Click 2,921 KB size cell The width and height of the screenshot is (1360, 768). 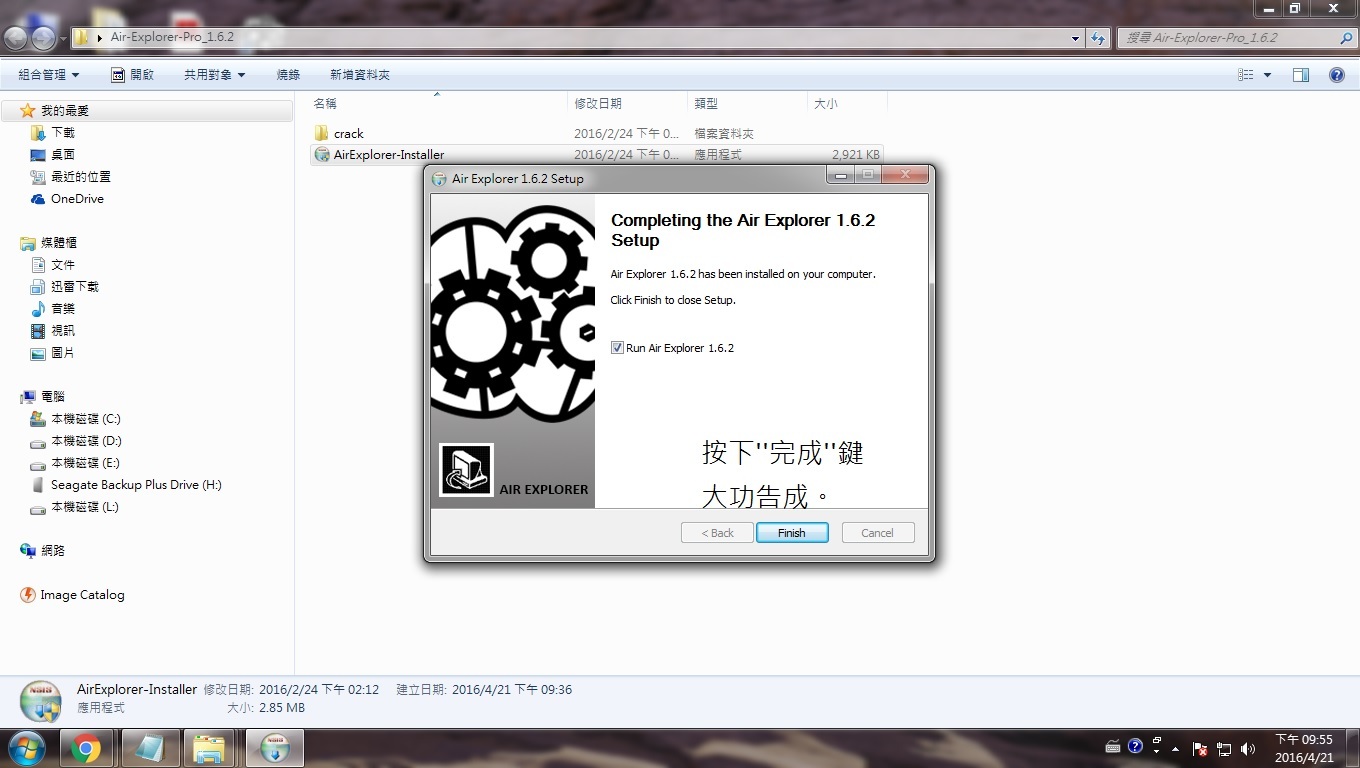[x=856, y=155]
